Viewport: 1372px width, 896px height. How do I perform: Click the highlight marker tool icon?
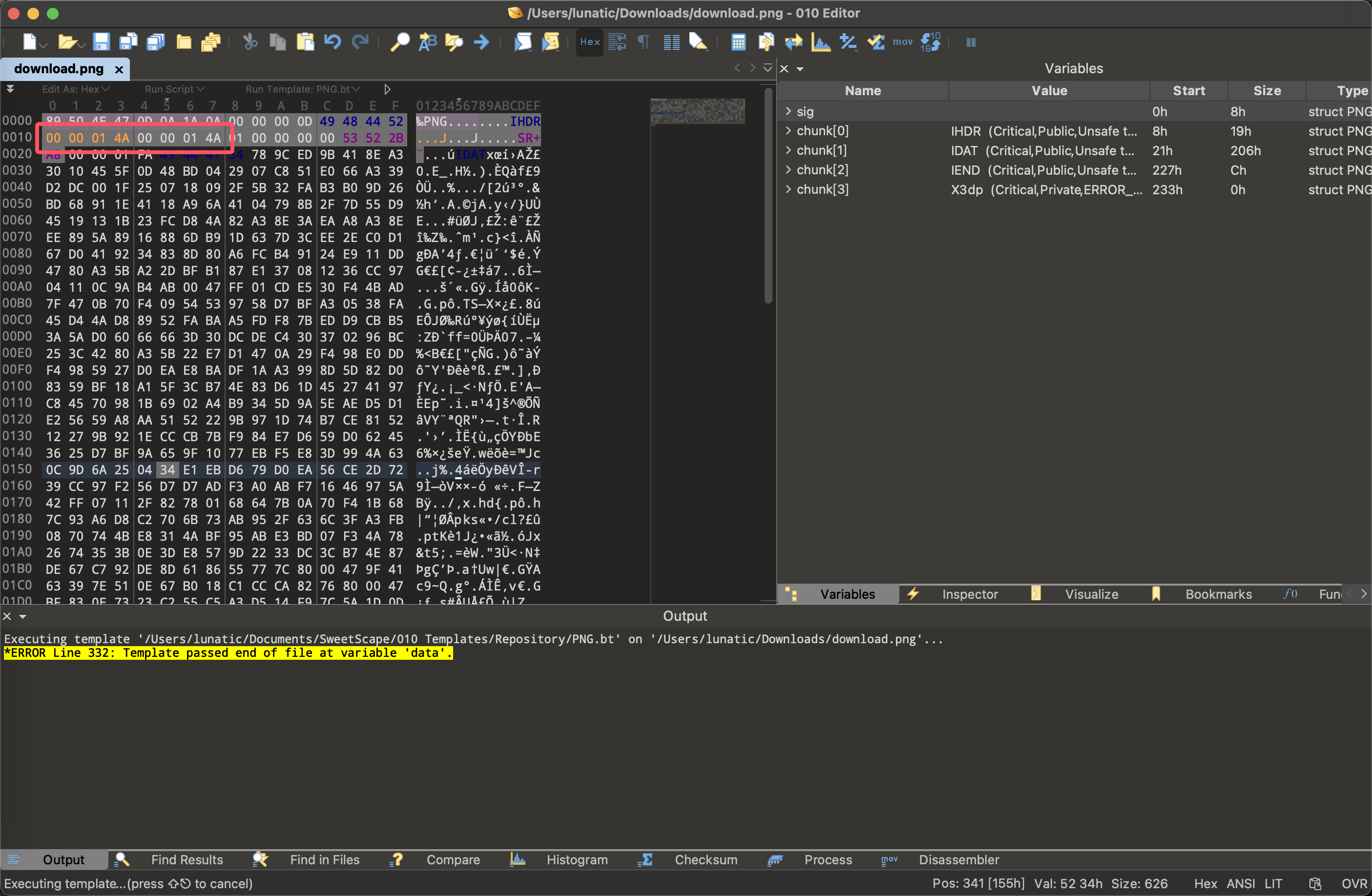(x=698, y=41)
